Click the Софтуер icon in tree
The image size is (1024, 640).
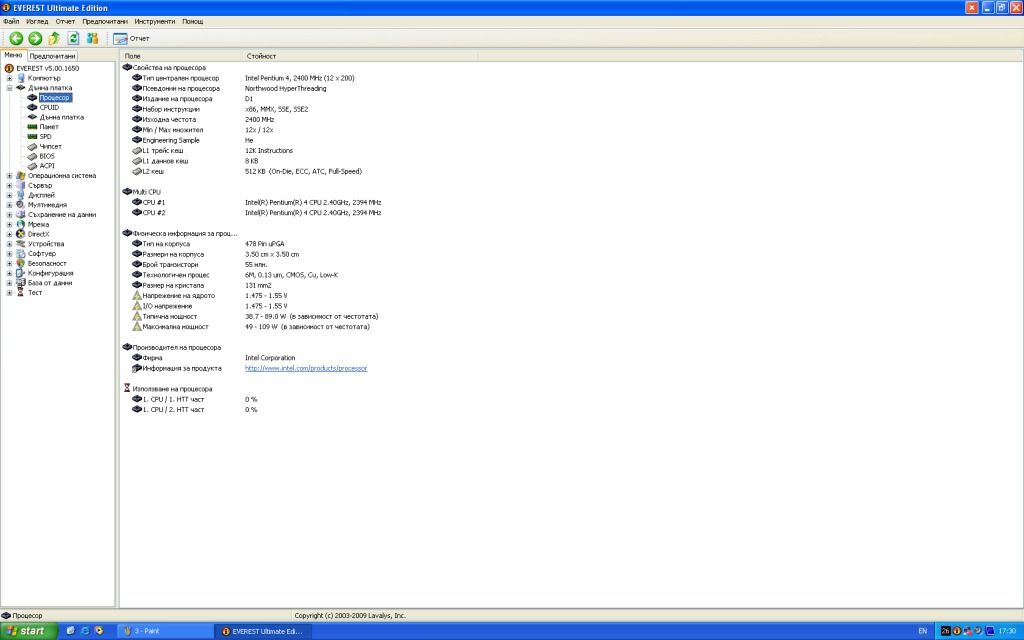click(x=21, y=254)
